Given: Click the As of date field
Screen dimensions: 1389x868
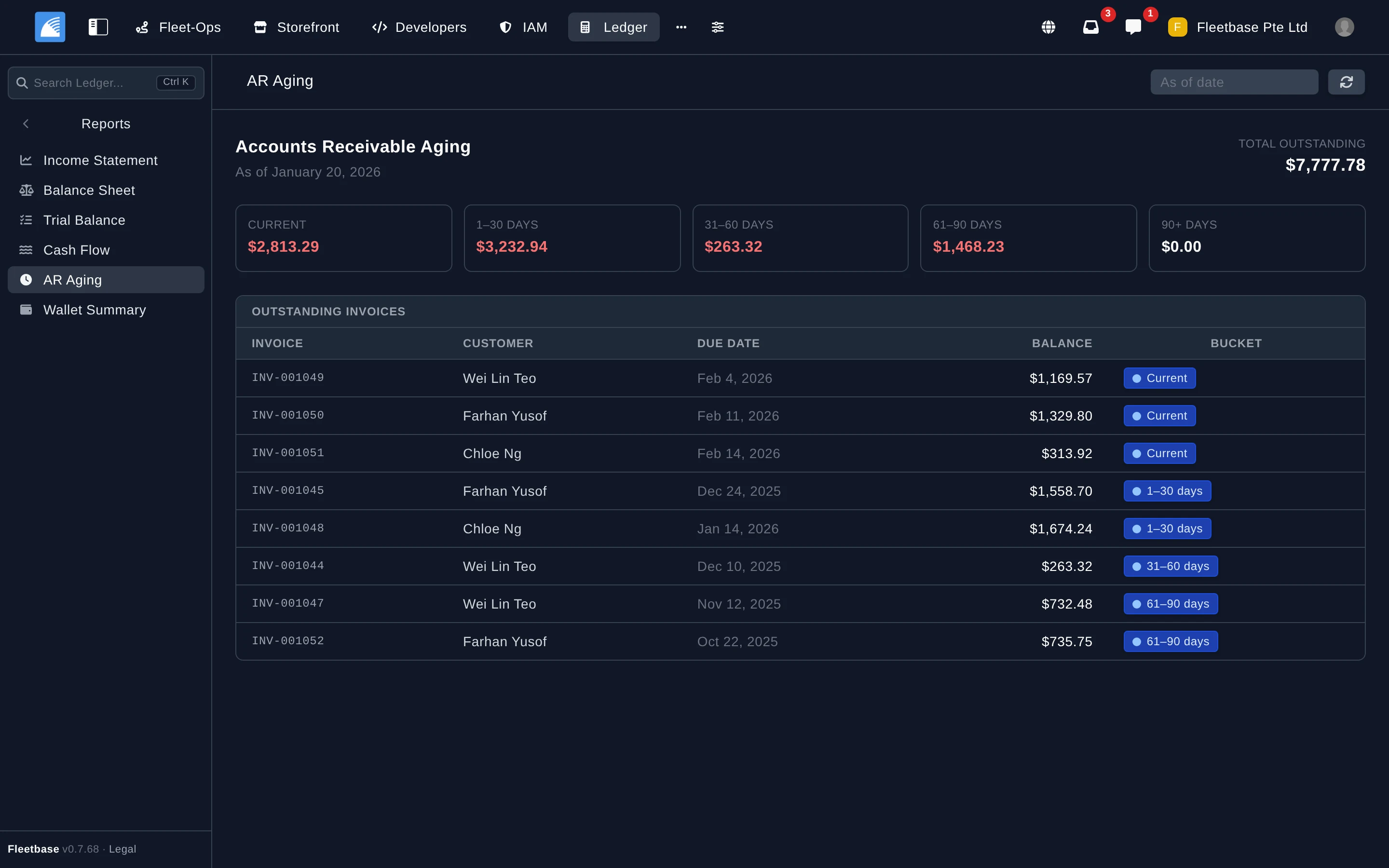Looking at the screenshot, I should coord(1234,82).
